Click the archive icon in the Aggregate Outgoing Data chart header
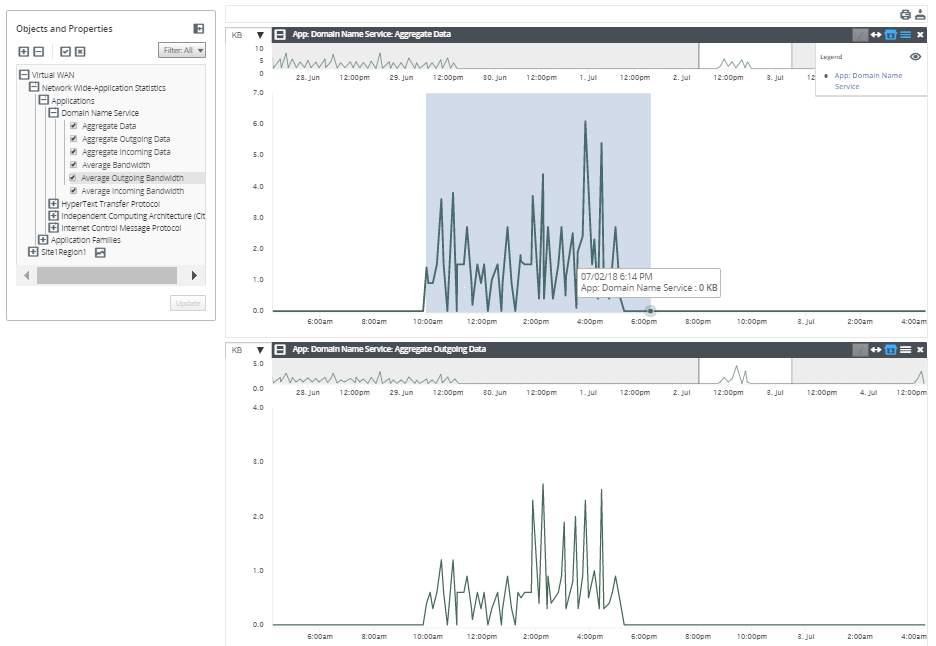Screen dimensions: 936x646 (x=891, y=350)
